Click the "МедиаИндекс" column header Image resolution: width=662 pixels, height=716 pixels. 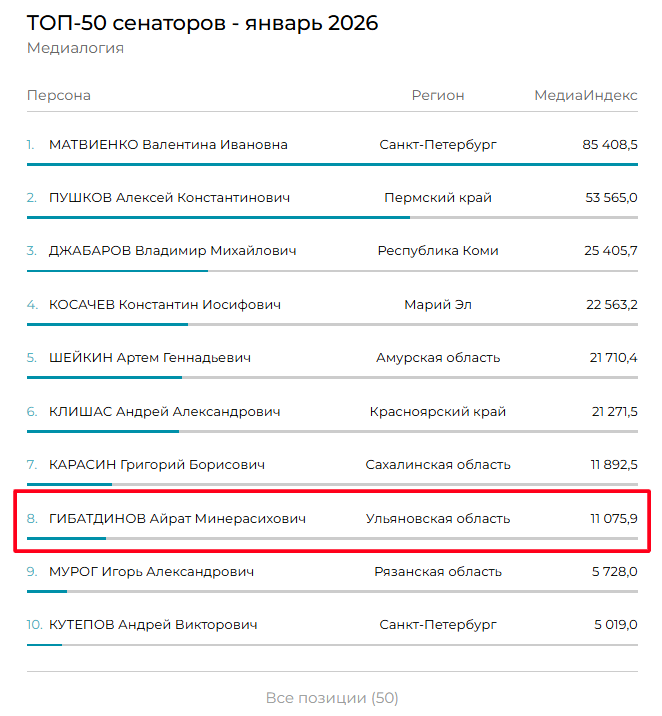point(585,95)
